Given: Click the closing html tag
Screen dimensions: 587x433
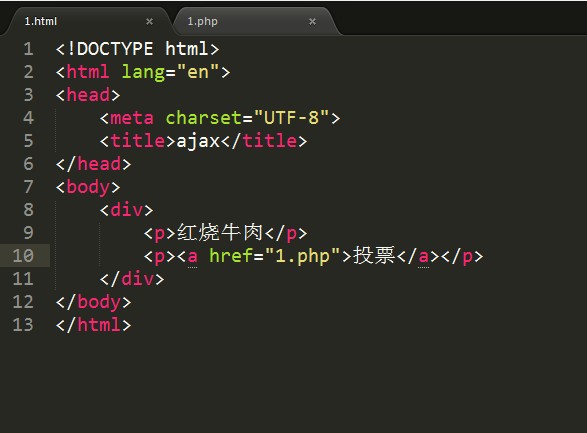Looking at the screenshot, I should coord(94,325).
